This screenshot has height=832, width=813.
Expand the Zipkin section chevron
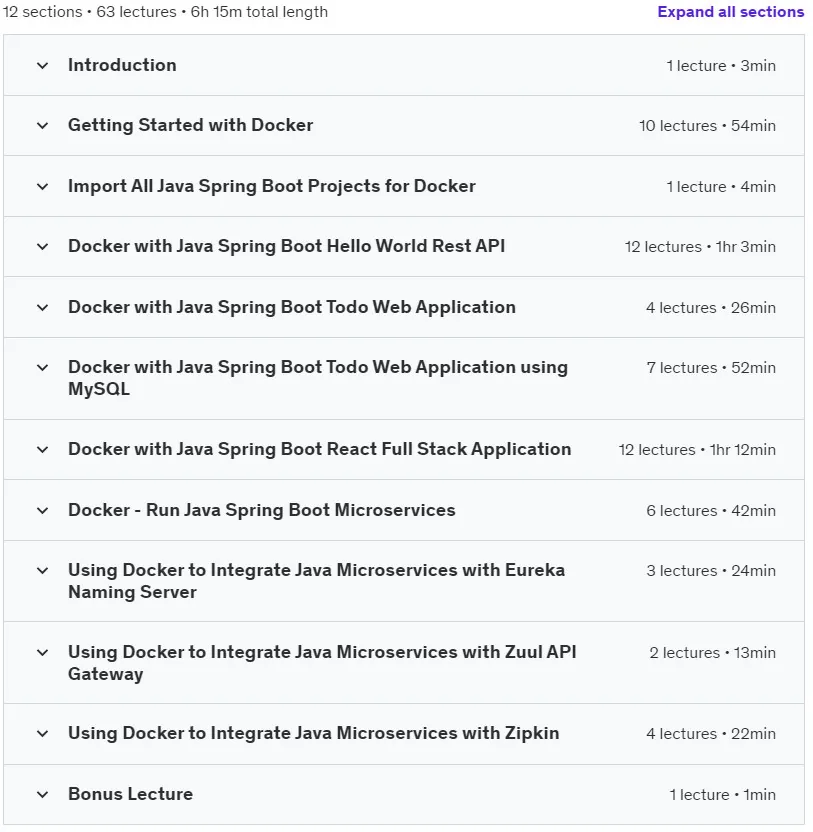coord(42,734)
